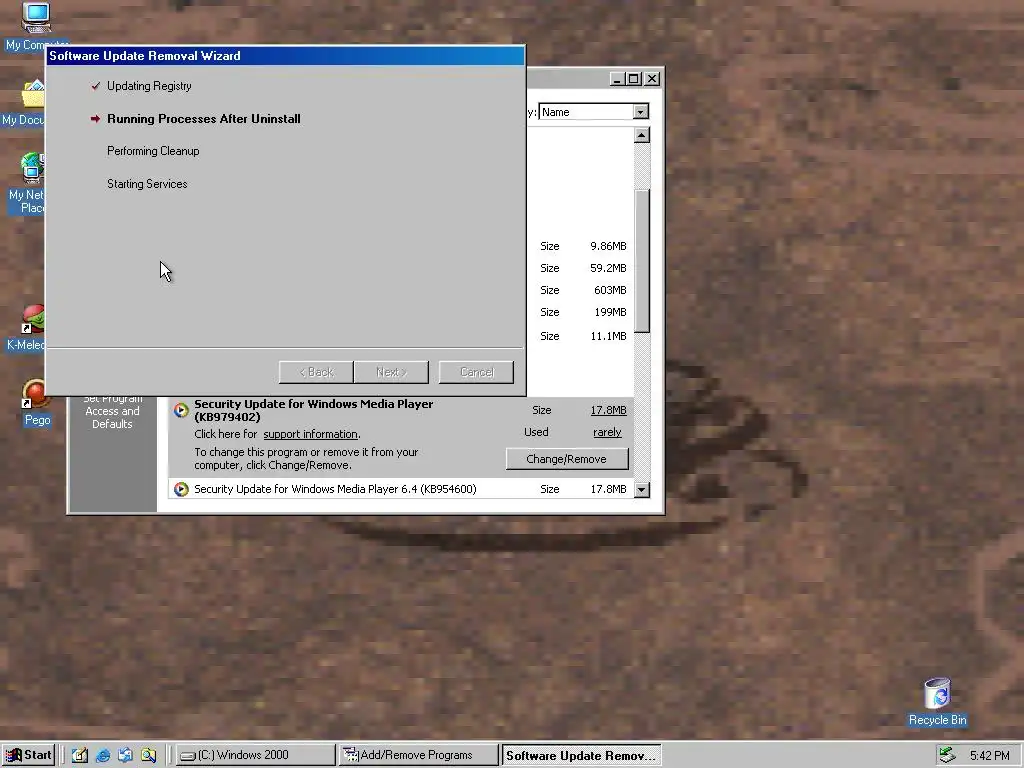The image size is (1024, 768).
Task: Click the Back button in wizard
Action: click(316, 372)
